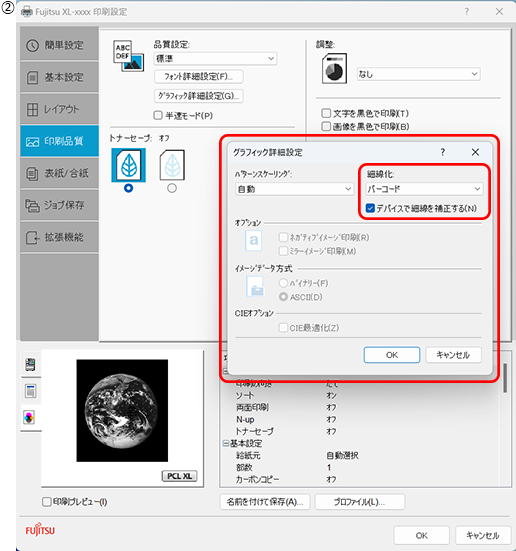Click the letter 'a' icon under オプション
The height and width of the screenshot is (551, 516).
(x=253, y=241)
